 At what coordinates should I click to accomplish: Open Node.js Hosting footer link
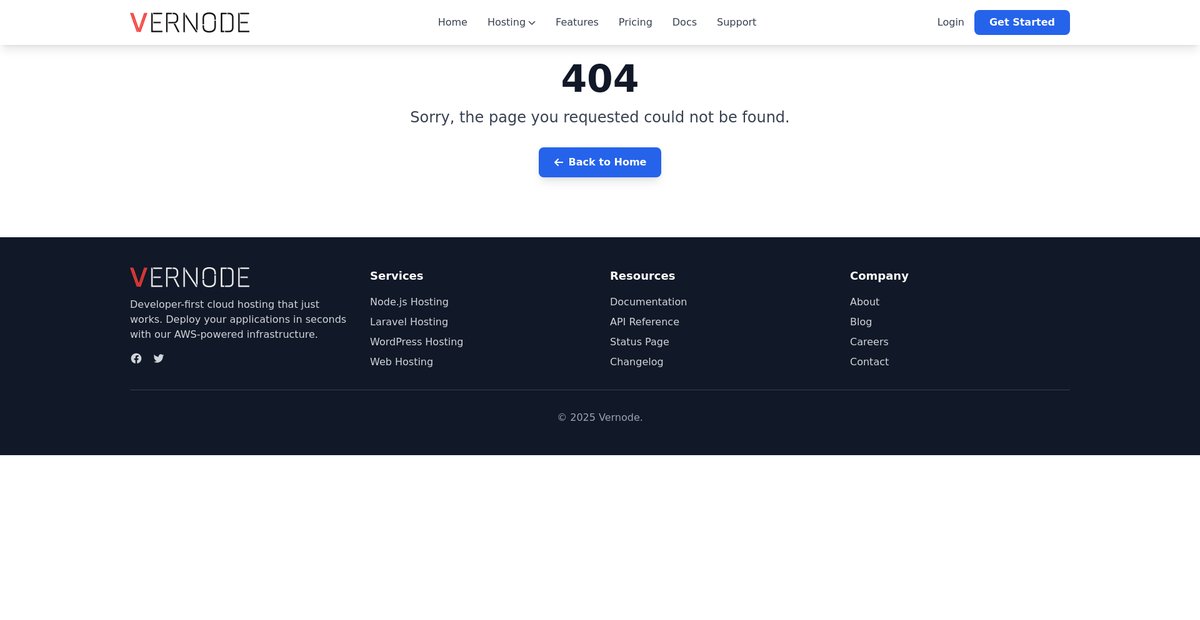(x=409, y=302)
